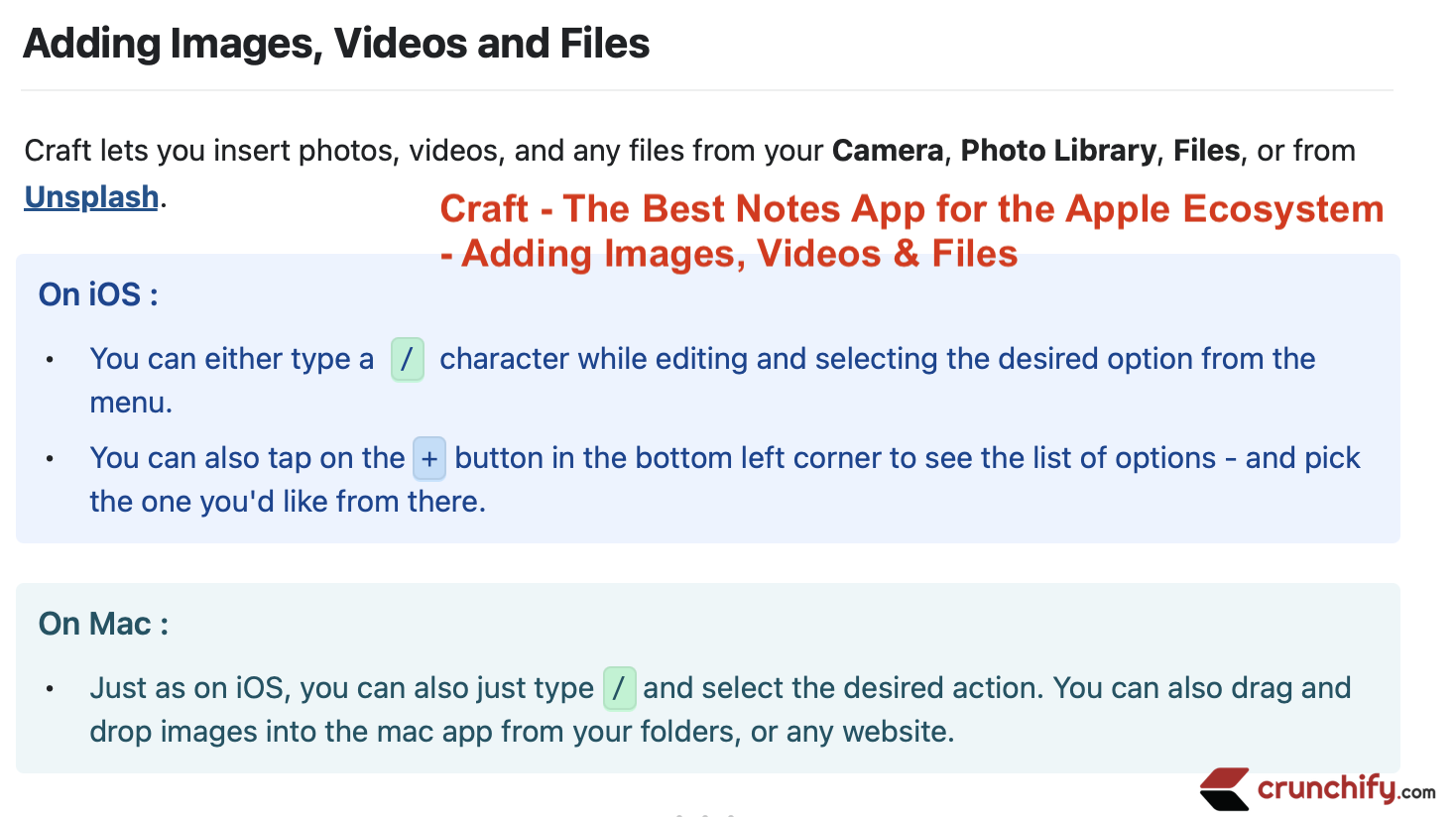Click the Crunchify logo icon
Viewport: 1456px width, 817px height.
click(x=1224, y=789)
